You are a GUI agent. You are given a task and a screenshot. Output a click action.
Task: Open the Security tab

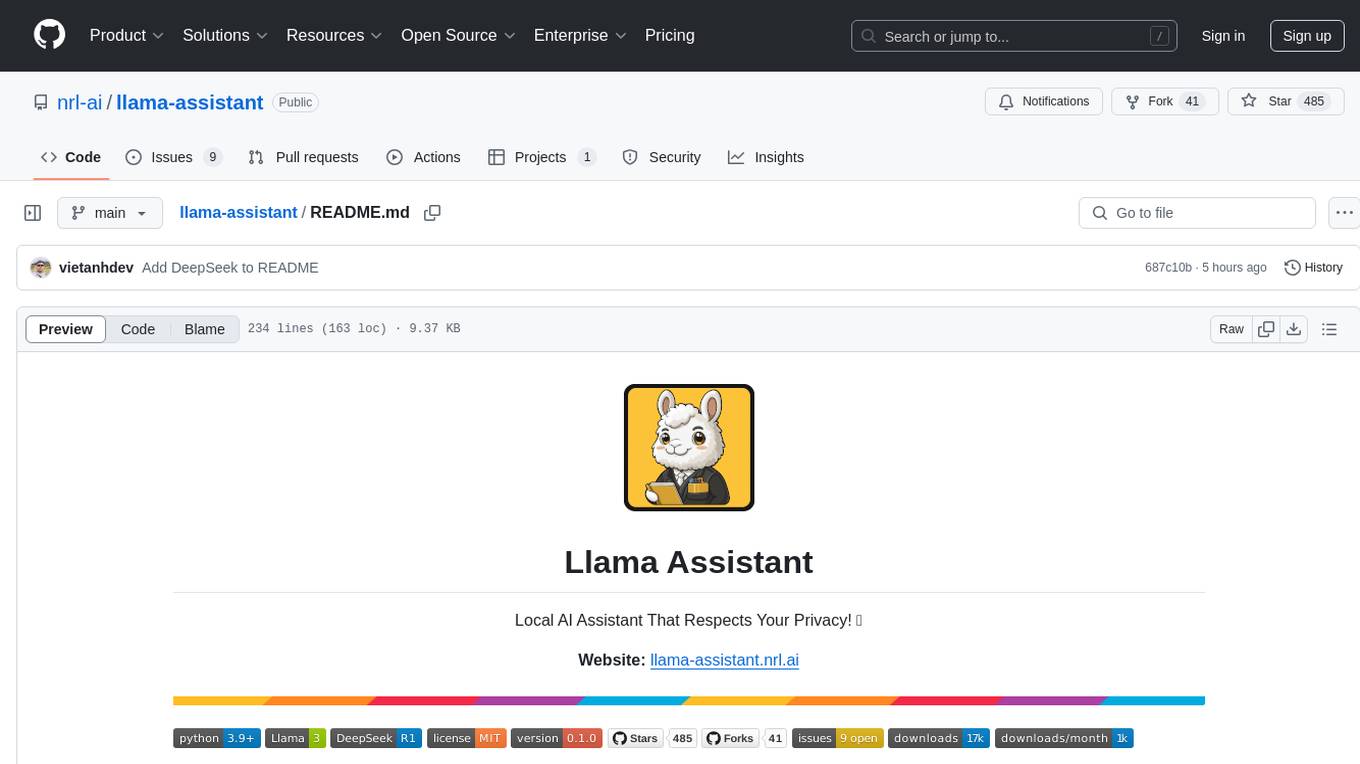662,157
